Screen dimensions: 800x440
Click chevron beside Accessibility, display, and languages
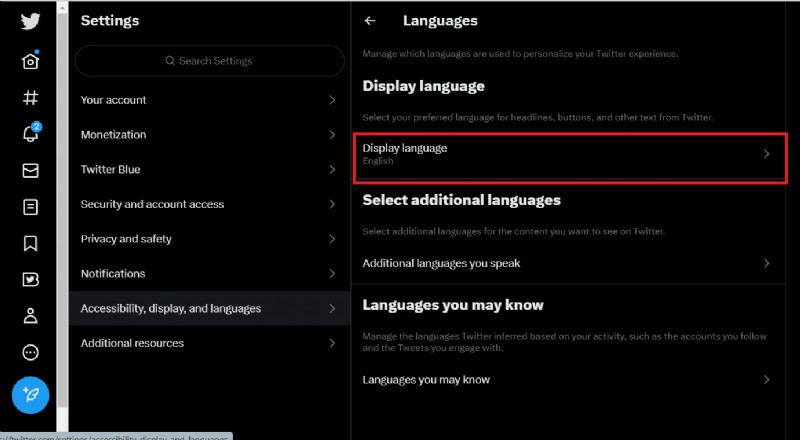pos(332,308)
